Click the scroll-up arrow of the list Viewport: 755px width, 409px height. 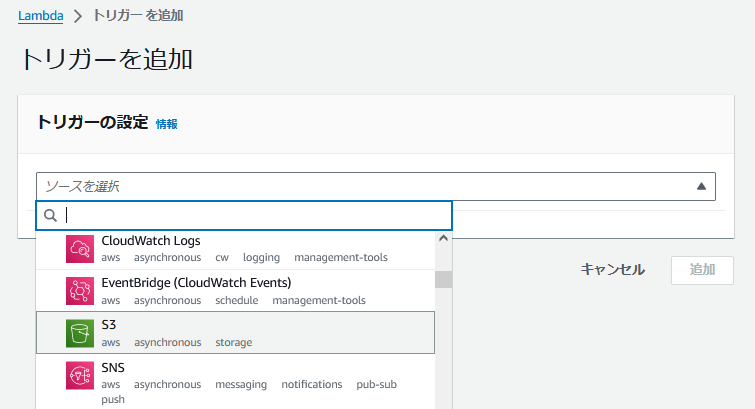click(x=443, y=238)
